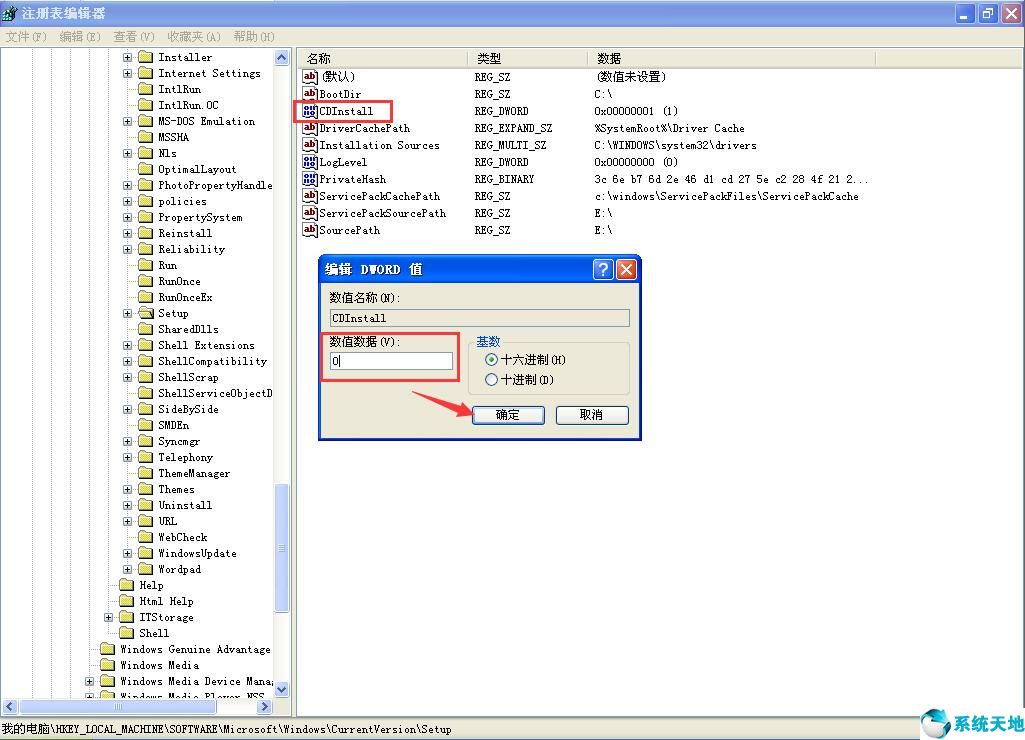Click the PrivateHash binary value icon

[310, 179]
